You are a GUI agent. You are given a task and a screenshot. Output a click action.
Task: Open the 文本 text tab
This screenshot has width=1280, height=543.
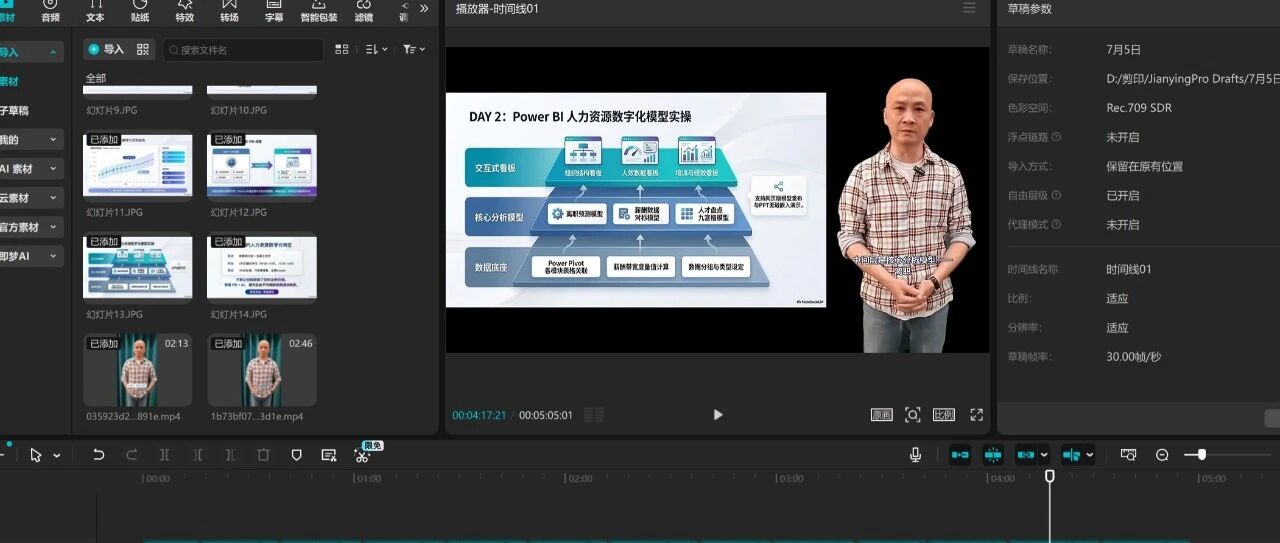tap(95, 11)
